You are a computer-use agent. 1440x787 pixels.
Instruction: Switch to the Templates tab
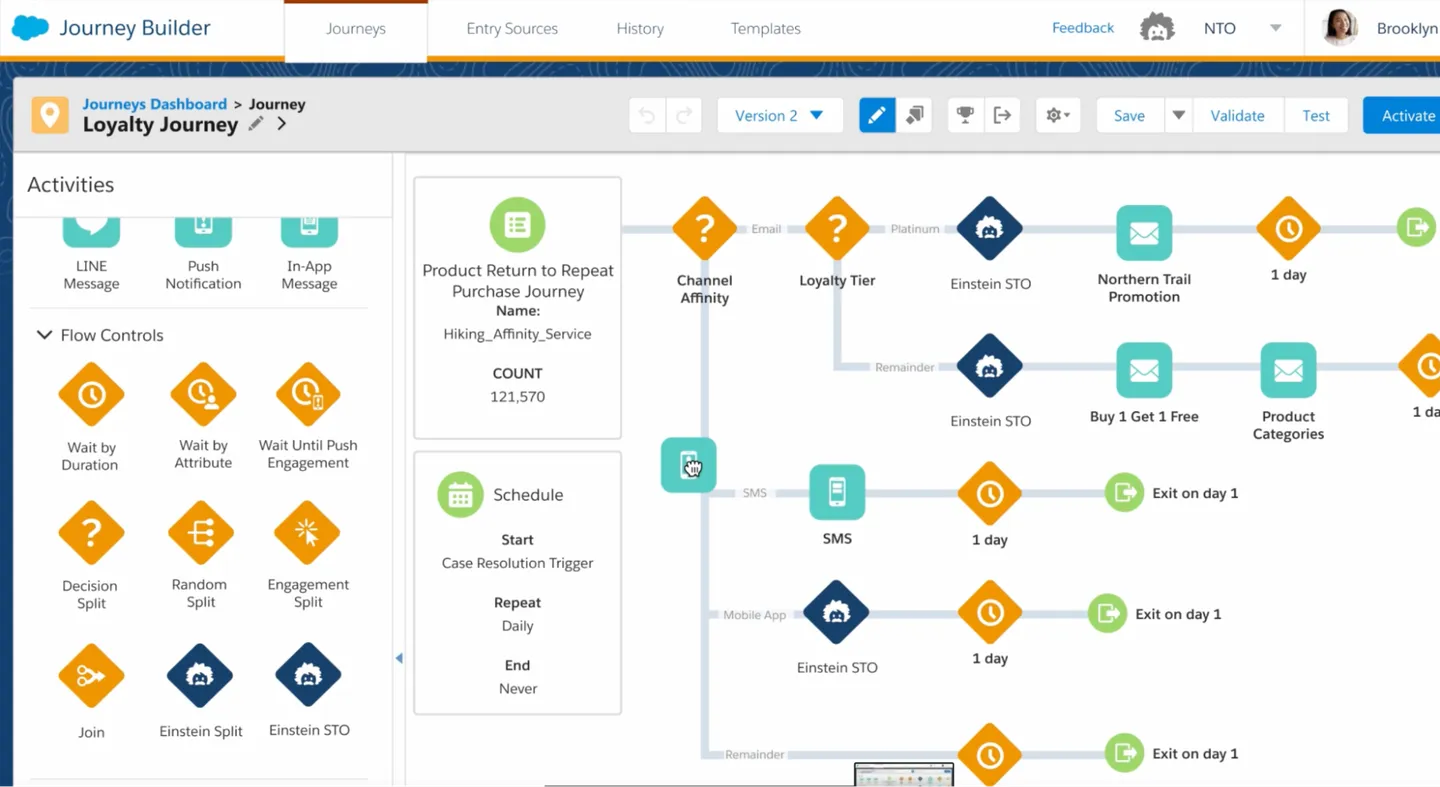click(x=766, y=29)
